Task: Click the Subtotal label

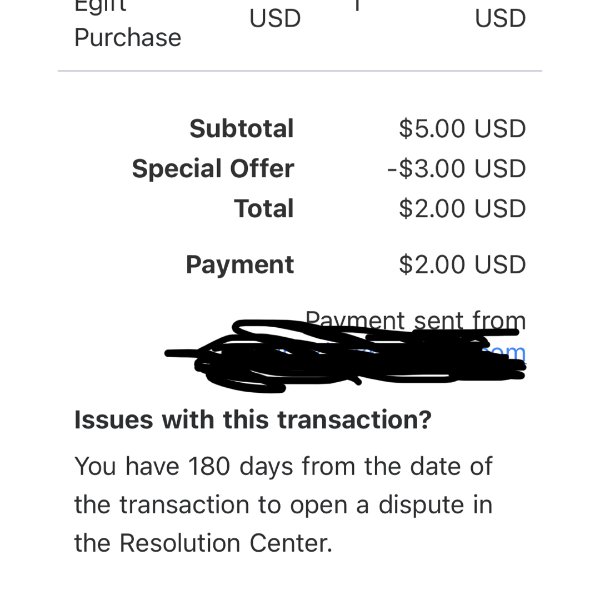Action: [241, 128]
